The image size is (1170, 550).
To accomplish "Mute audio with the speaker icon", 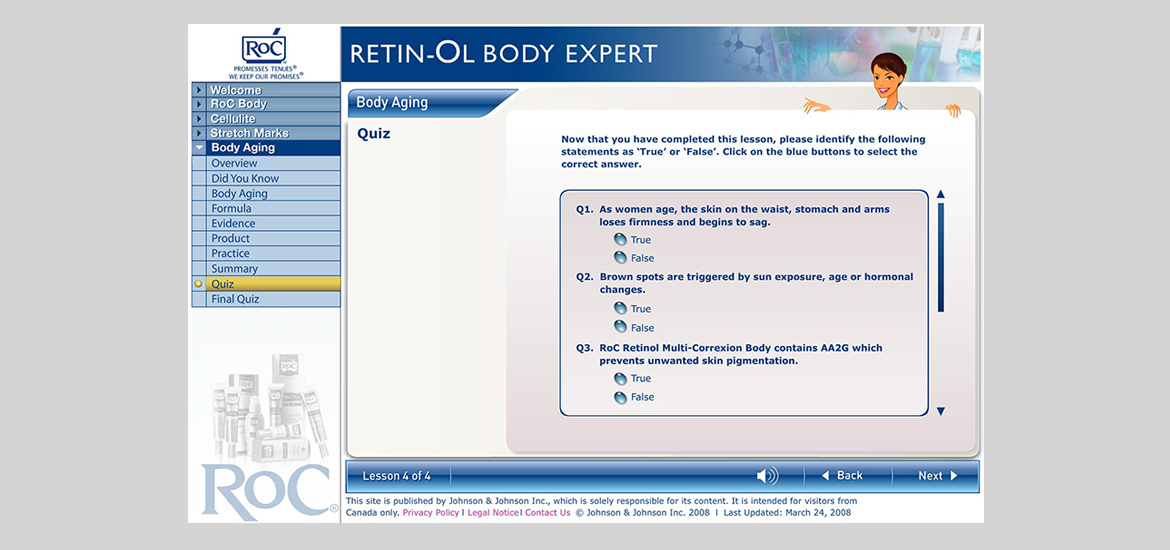I will pos(766,476).
